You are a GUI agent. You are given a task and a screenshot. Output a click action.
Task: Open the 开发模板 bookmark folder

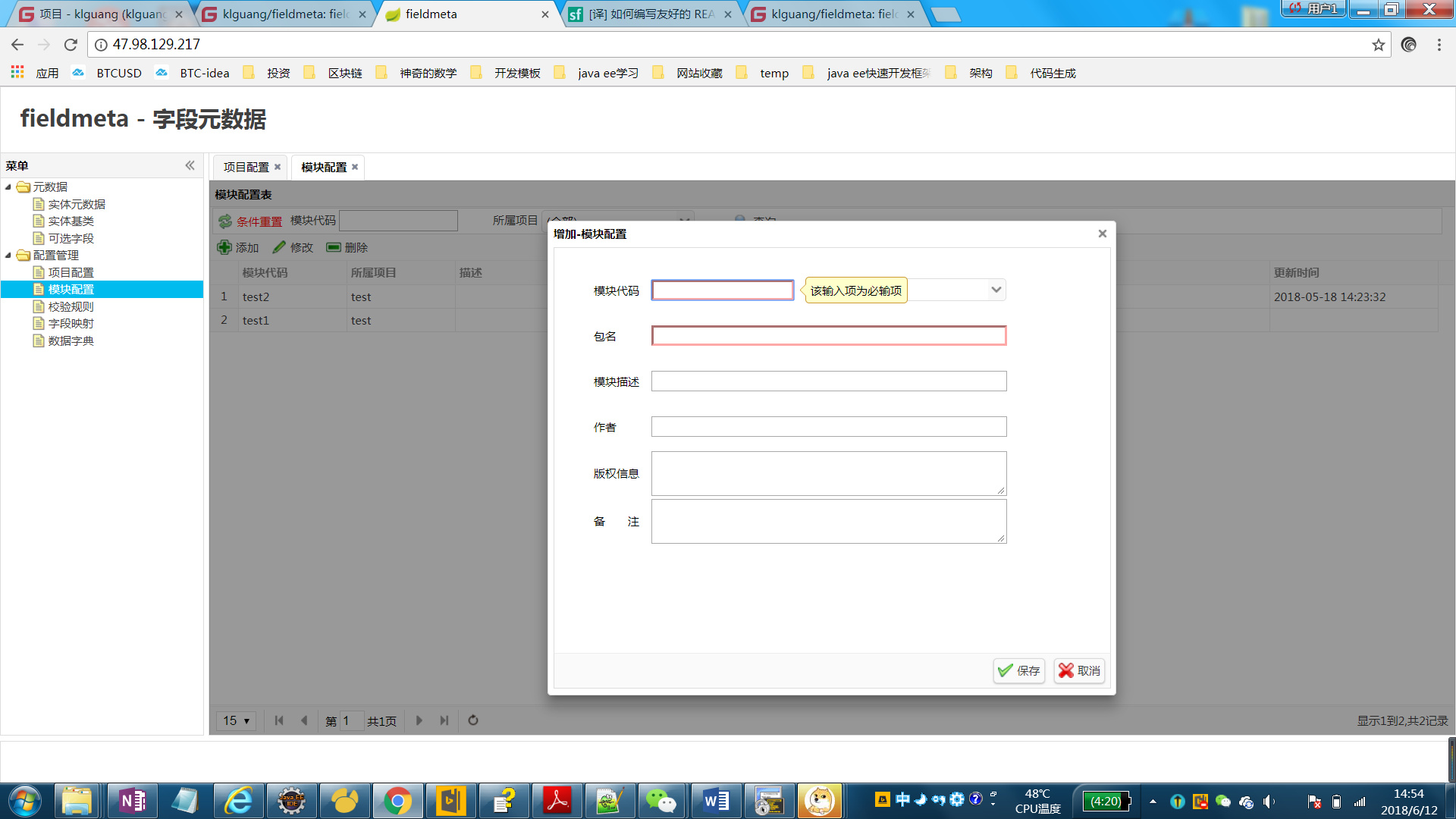(x=505, y=73)
